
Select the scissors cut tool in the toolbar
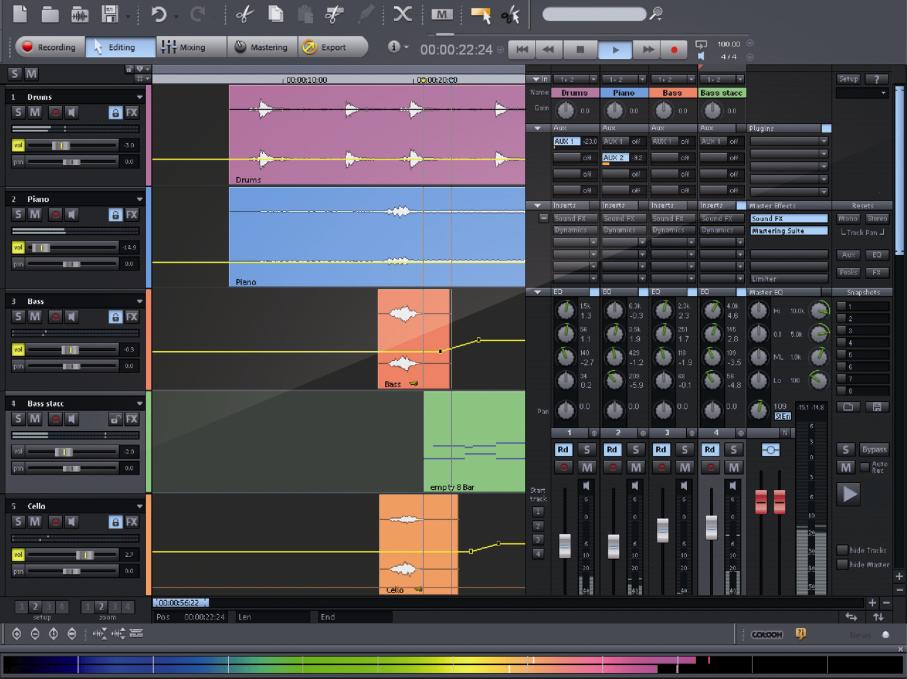coord(244,14)
